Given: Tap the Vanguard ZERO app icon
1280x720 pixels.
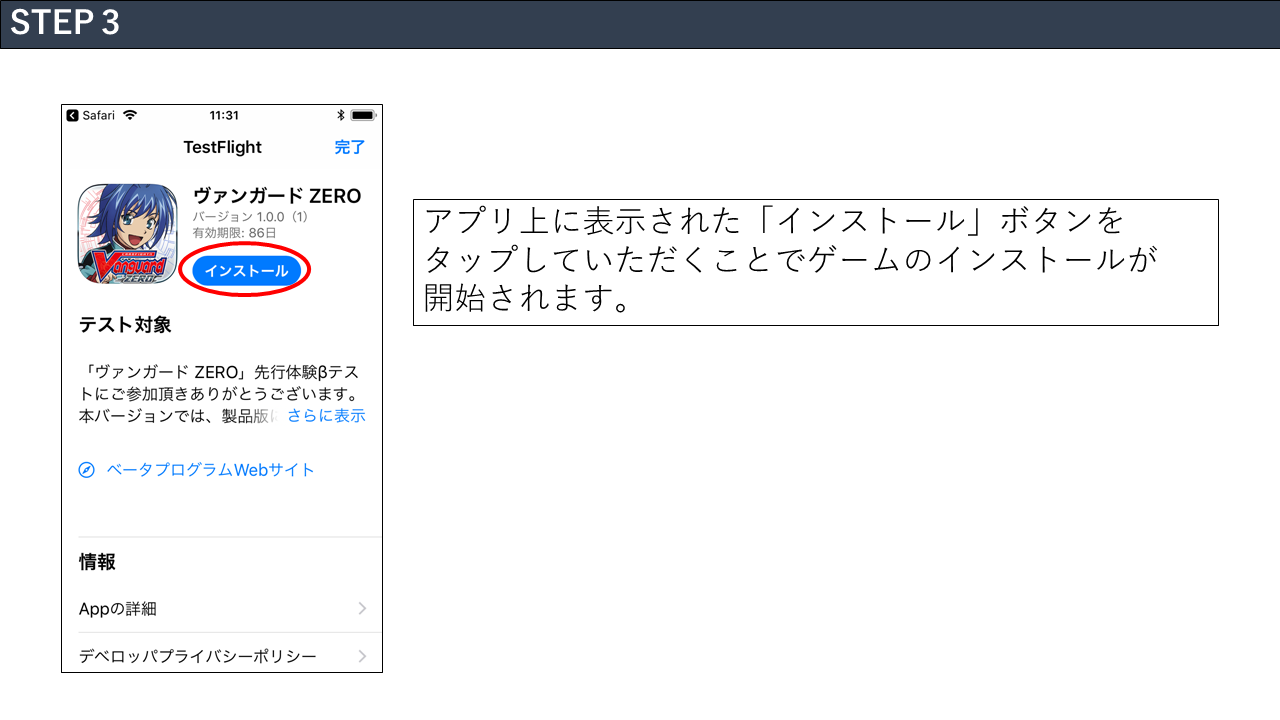Looking at the screenshot, I should pyautogui.click(x=128, y=233).
